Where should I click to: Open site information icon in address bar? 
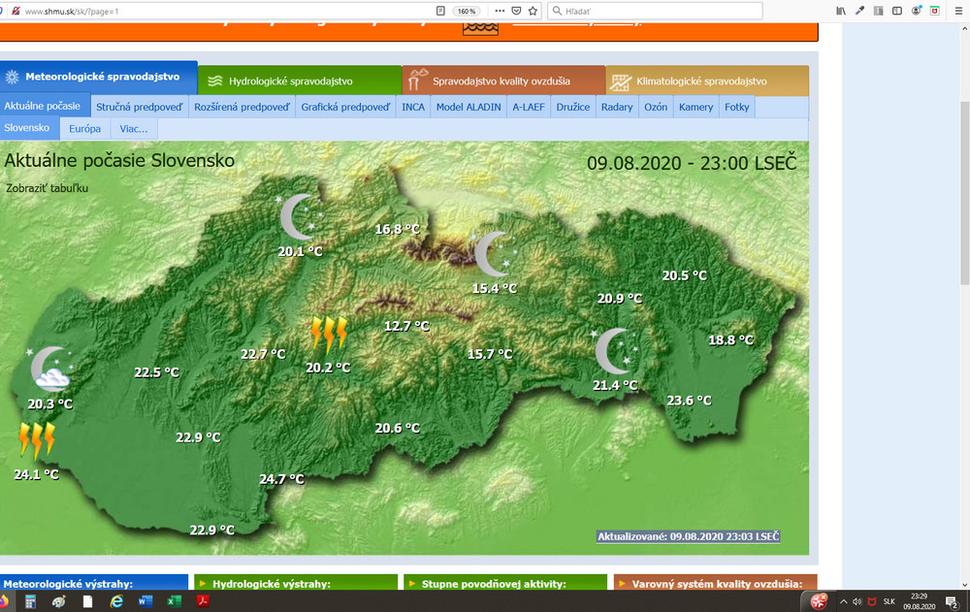pyautogui.click(x=16, y=11)
